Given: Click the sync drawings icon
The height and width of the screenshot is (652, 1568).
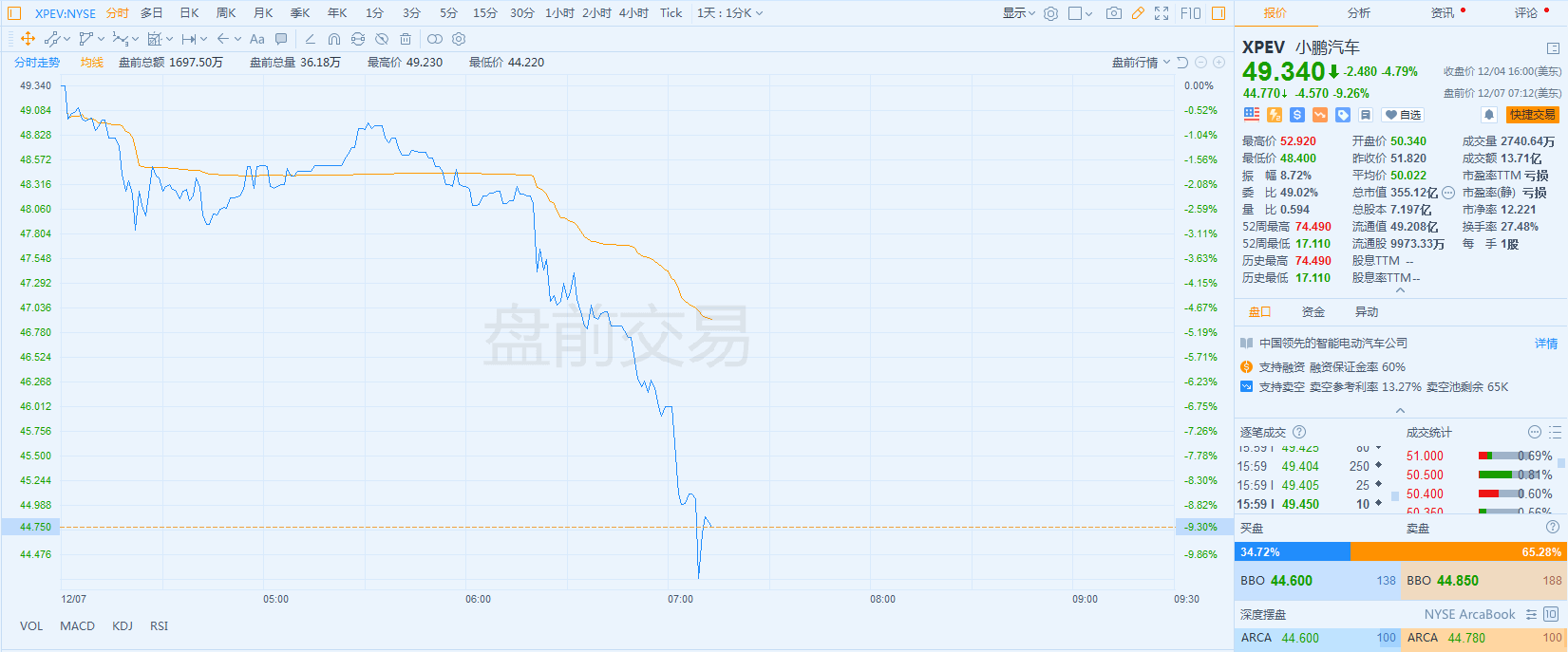Looking at the screenshot, I should [358, 39].
